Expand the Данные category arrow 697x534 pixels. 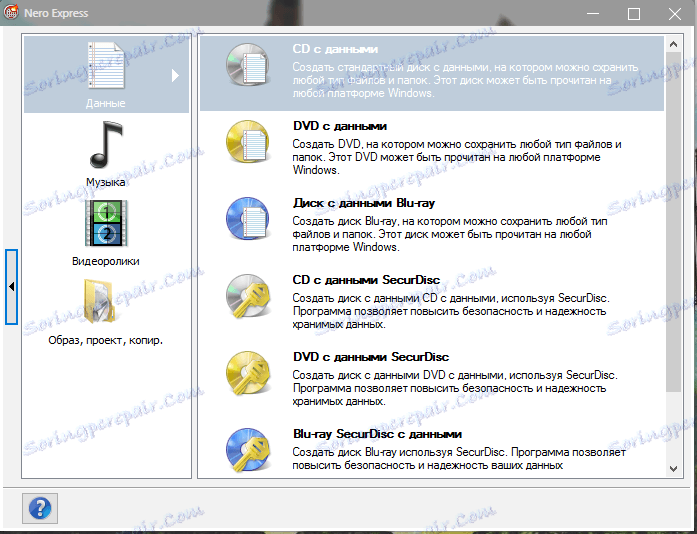(175, 75)
